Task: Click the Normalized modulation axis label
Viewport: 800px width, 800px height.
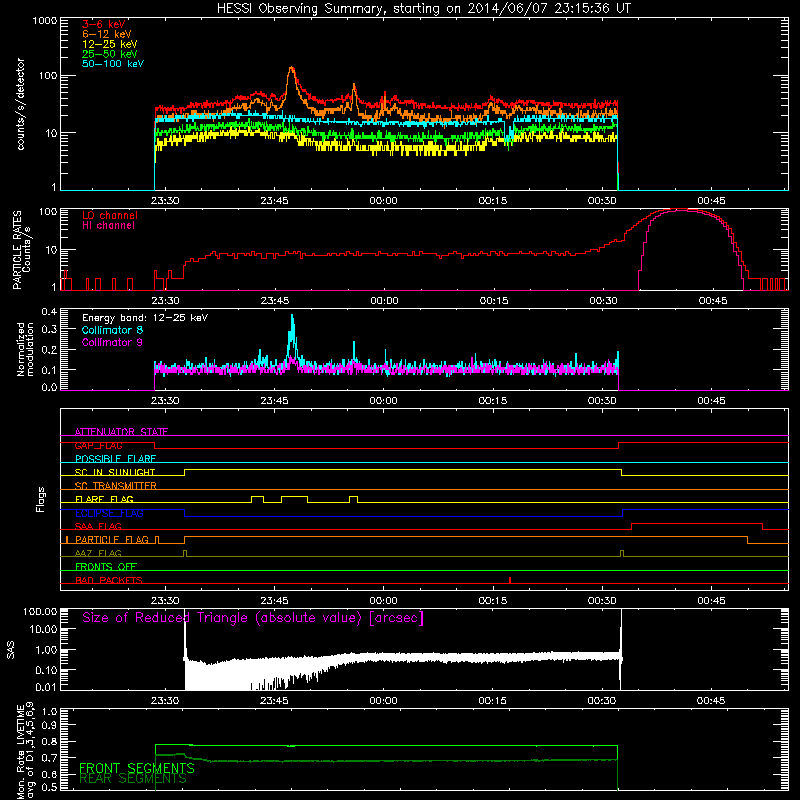Action: click(x=25, y=349)
